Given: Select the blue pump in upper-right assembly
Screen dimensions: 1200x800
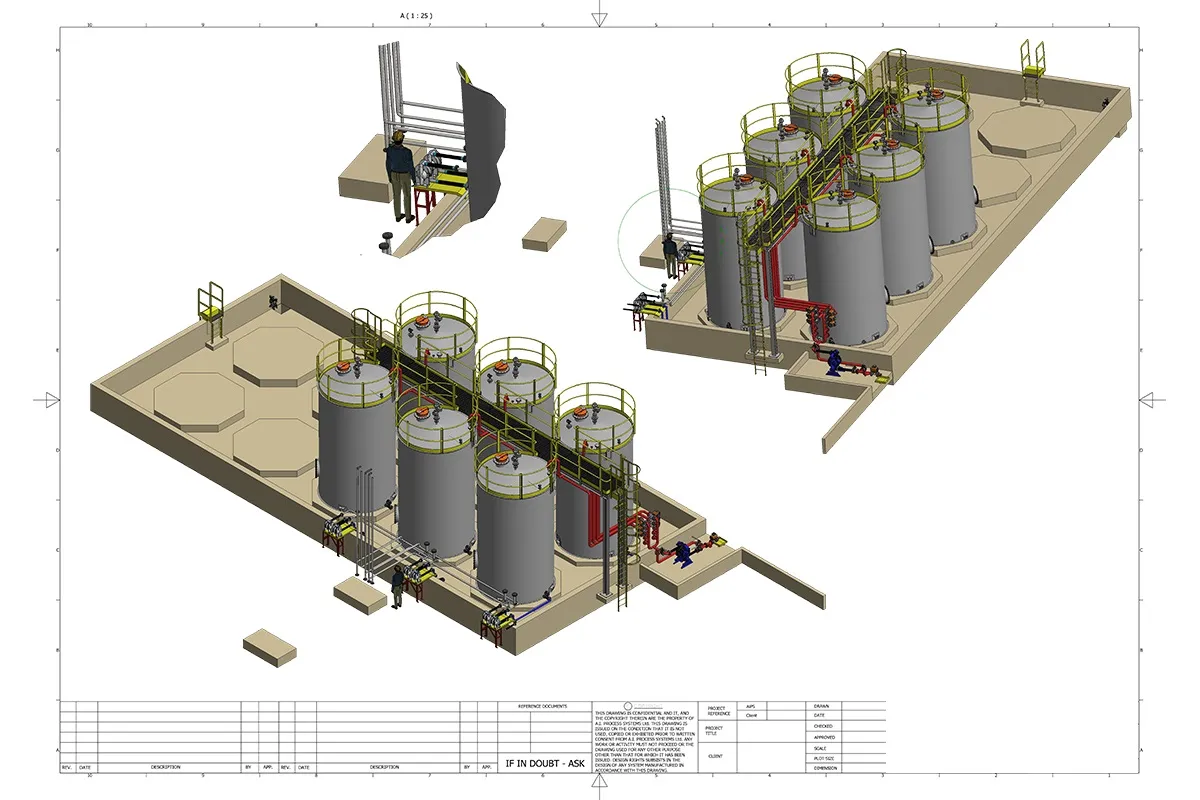Looking at the screenshot, I should (x=833, y=362).
